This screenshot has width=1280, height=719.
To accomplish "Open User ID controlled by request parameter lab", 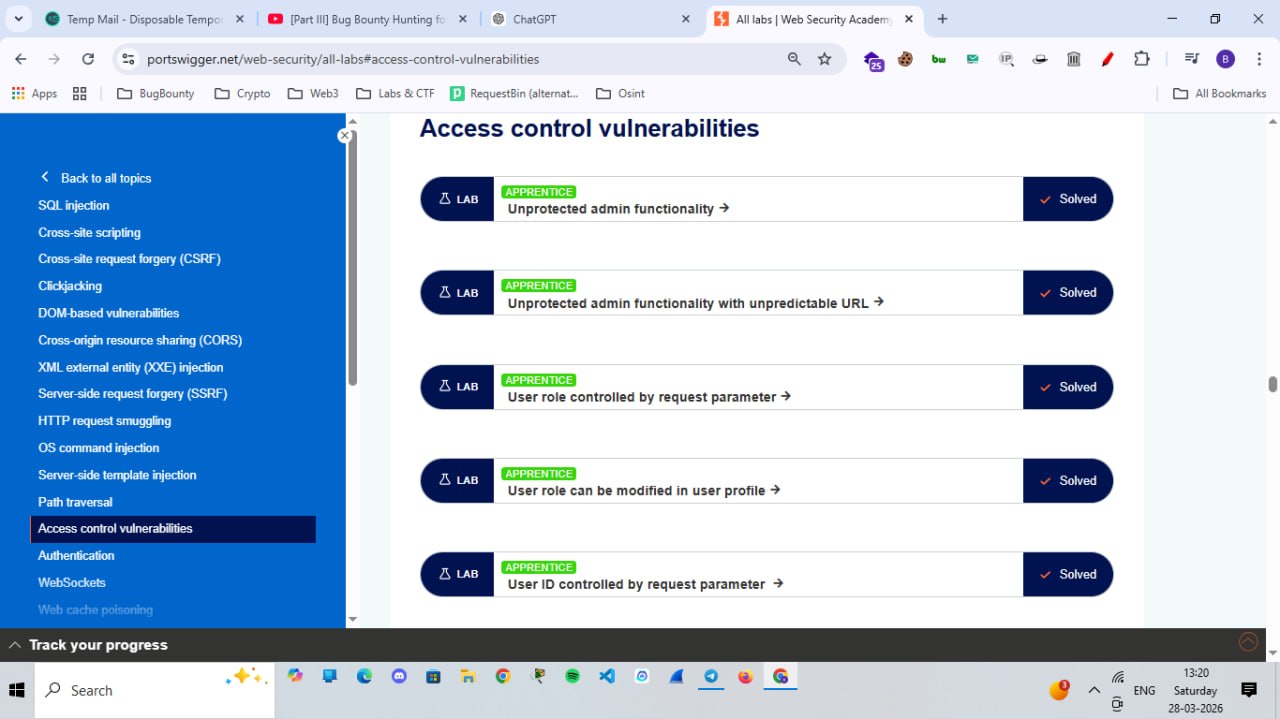I will coord(645,584).
